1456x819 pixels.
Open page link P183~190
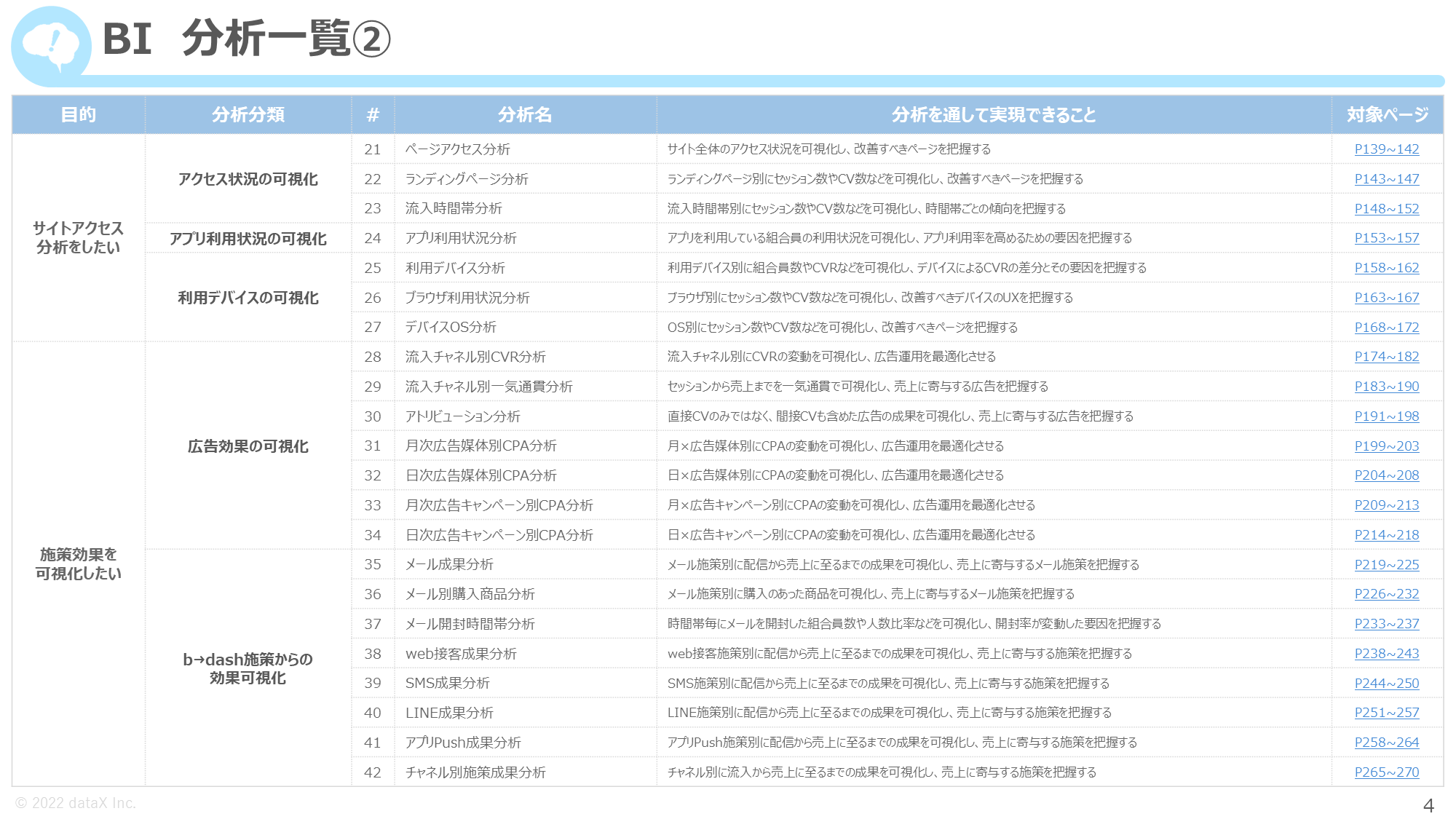[x=1387, y=387]
